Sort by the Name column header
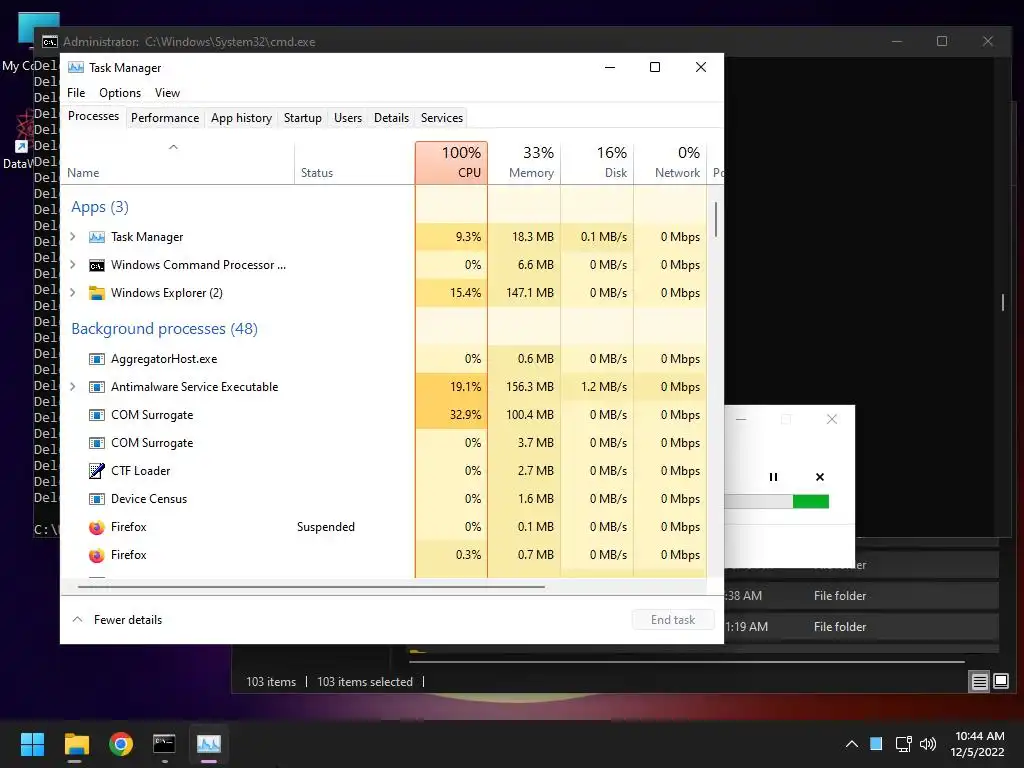1024x768 pixels. tap(177, 163)
